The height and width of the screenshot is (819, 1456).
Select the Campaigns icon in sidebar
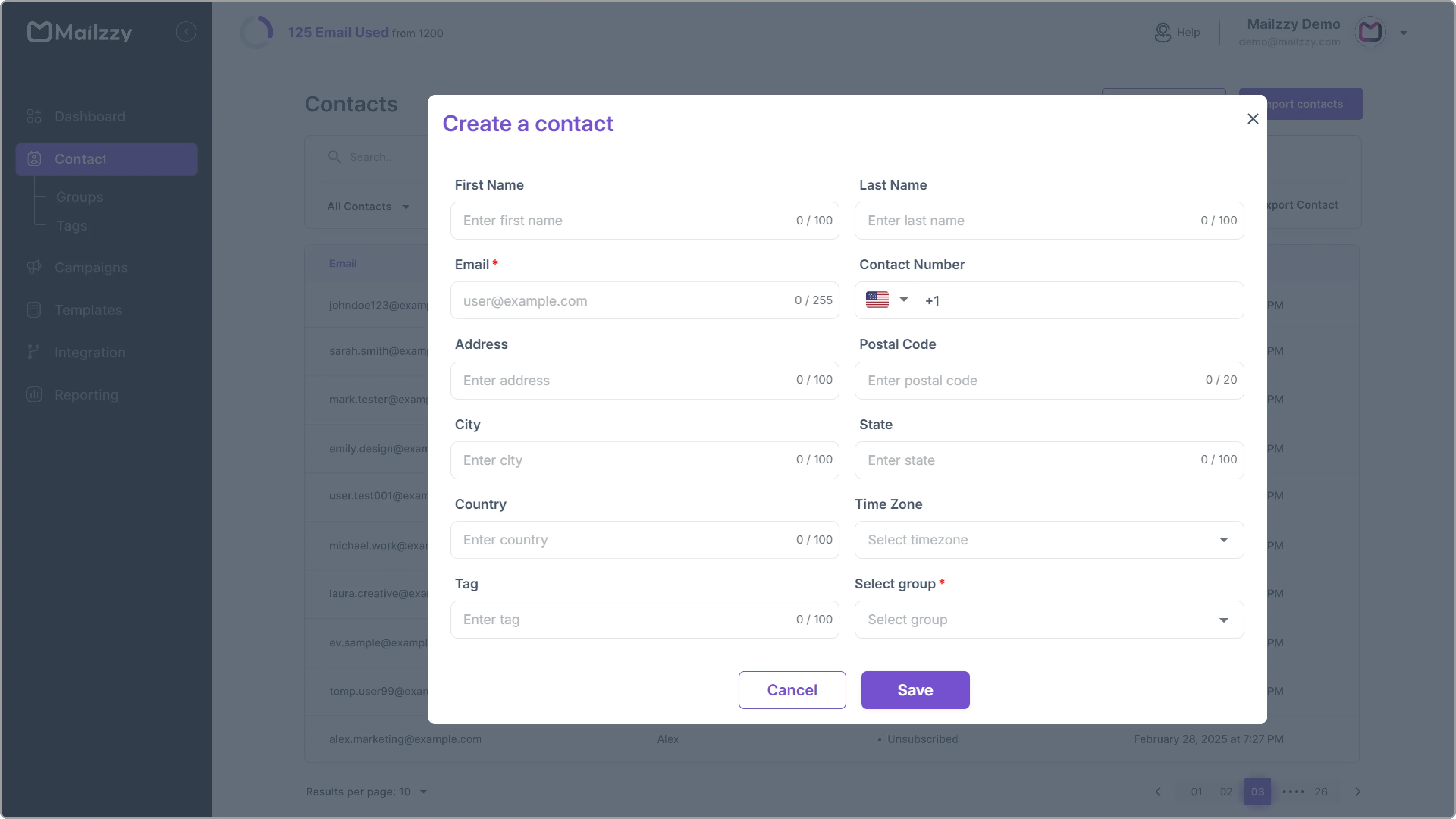[x=34, y=267]
